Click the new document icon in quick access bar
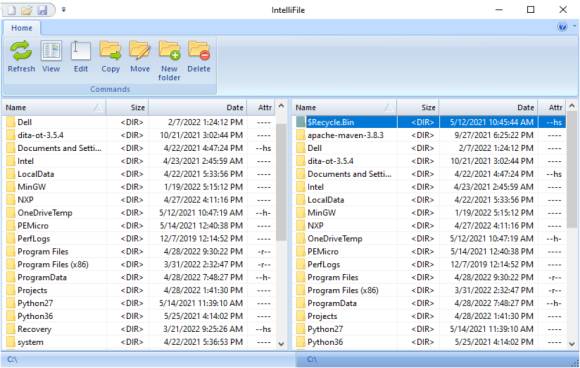This screenshot has height=368, width=580. click(x=11, y=10)
